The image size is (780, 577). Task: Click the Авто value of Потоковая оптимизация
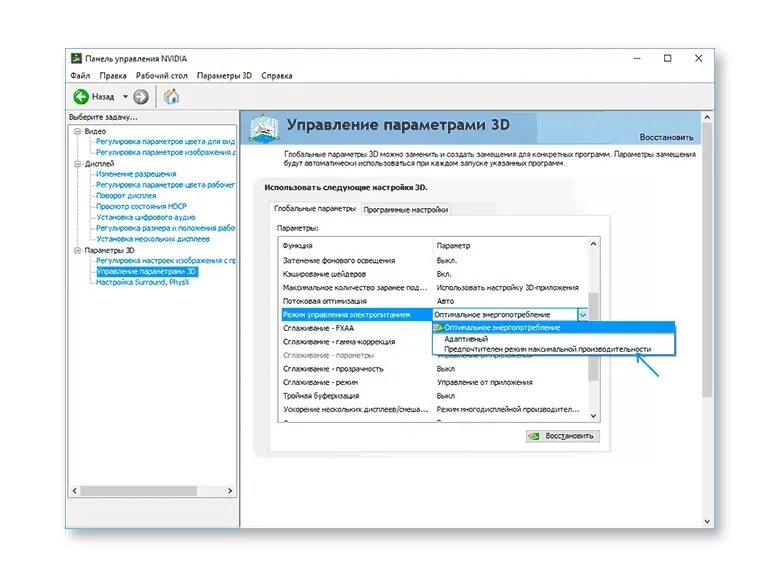[445, 301]
